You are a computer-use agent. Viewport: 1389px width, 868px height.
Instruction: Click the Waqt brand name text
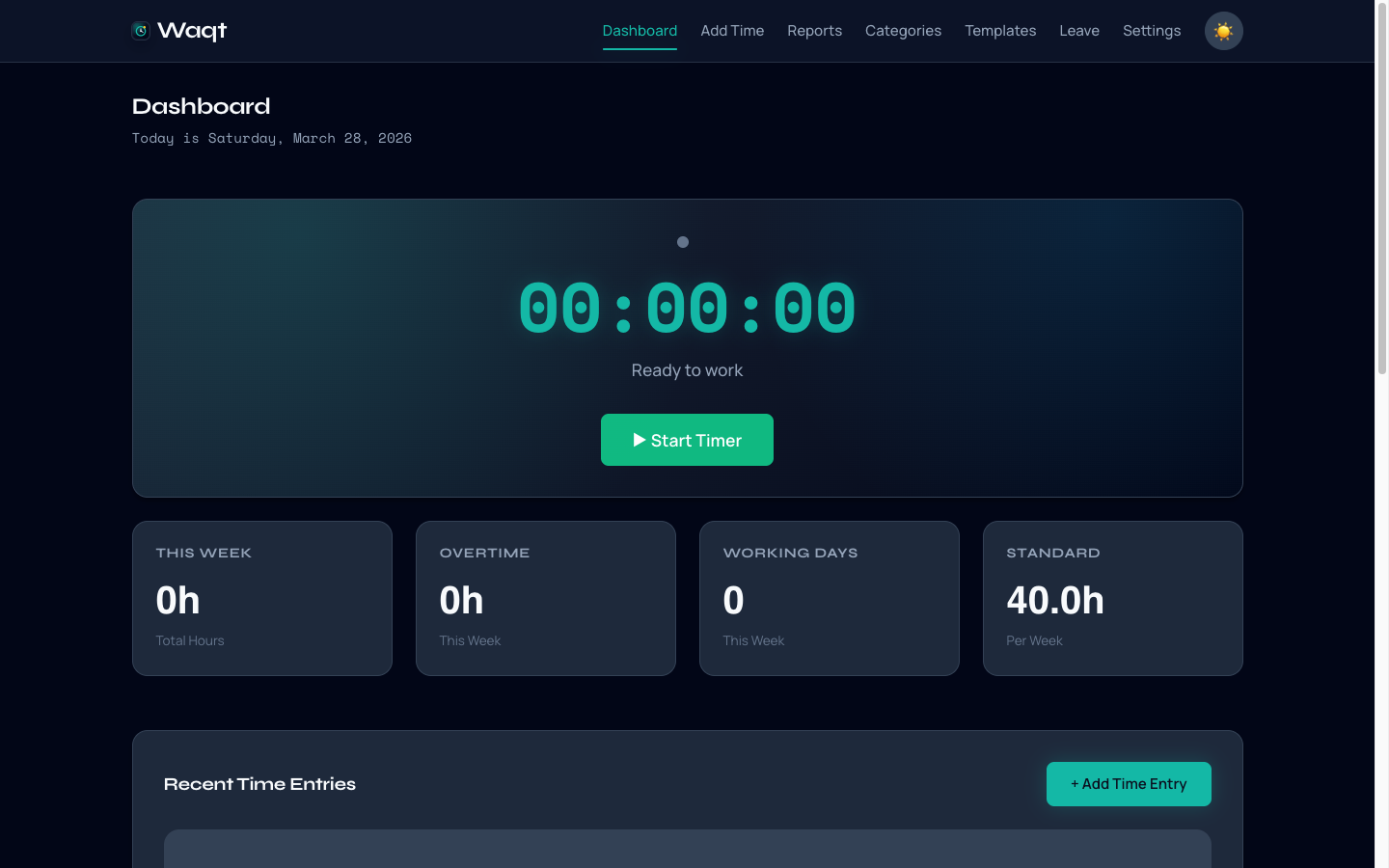[x=192, y=31]
